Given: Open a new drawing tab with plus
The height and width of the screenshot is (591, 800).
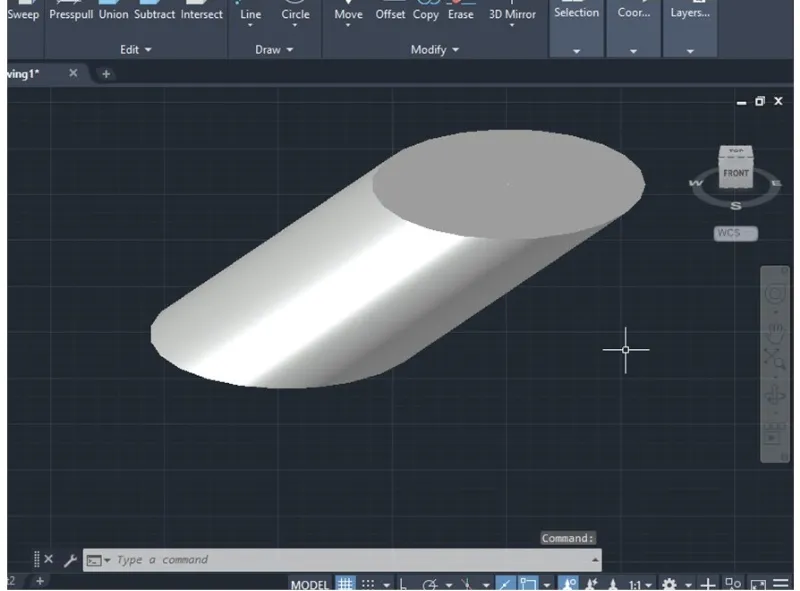Looking at the screenshot, I should click(x=106, y=74).
